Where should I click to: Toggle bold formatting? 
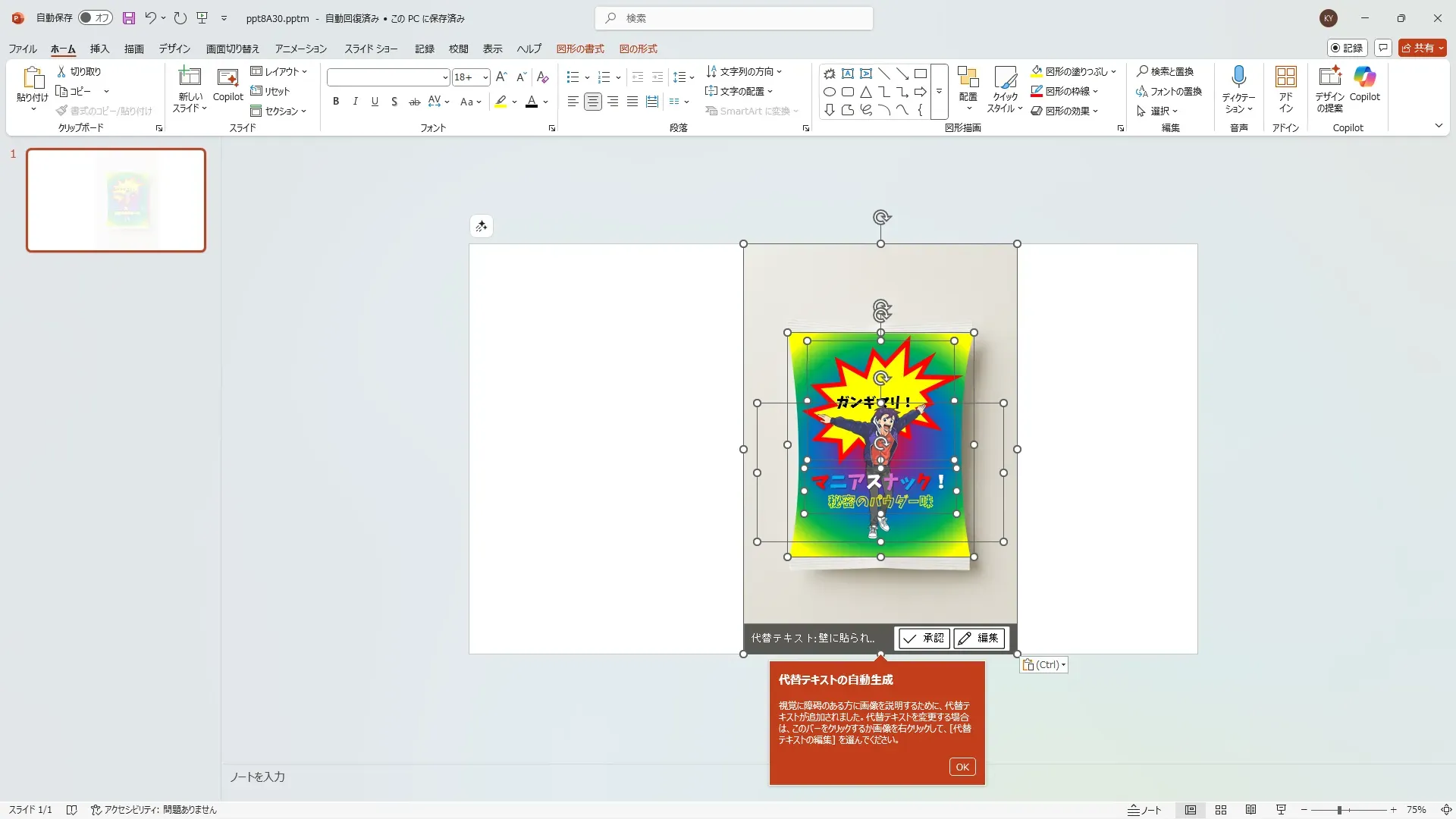336,102
